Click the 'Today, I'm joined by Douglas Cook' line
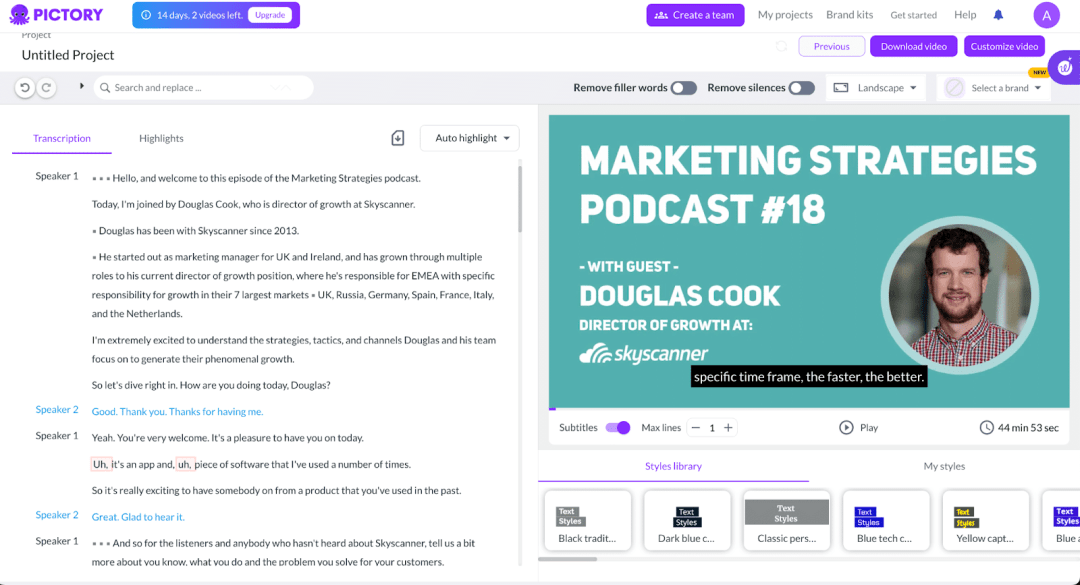1080x585 pixels. pos(253,205)
